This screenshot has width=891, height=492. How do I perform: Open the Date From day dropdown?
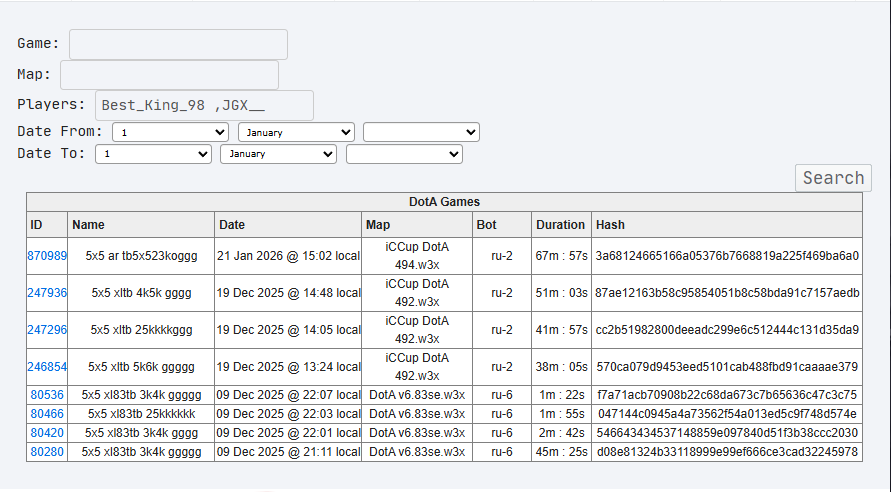pyautogui.click(x=171, y=132)
